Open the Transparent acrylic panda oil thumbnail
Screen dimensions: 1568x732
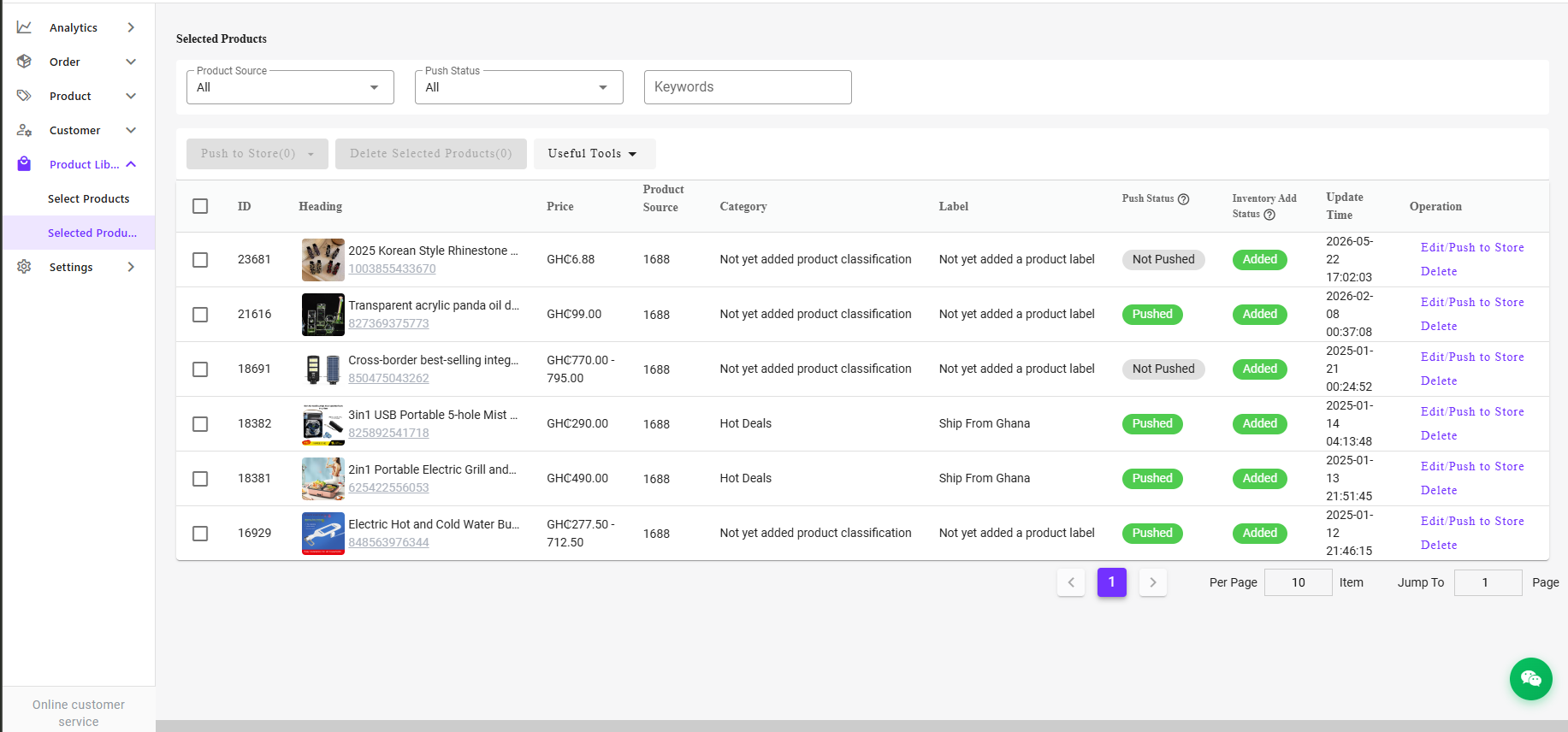point(323,315)
